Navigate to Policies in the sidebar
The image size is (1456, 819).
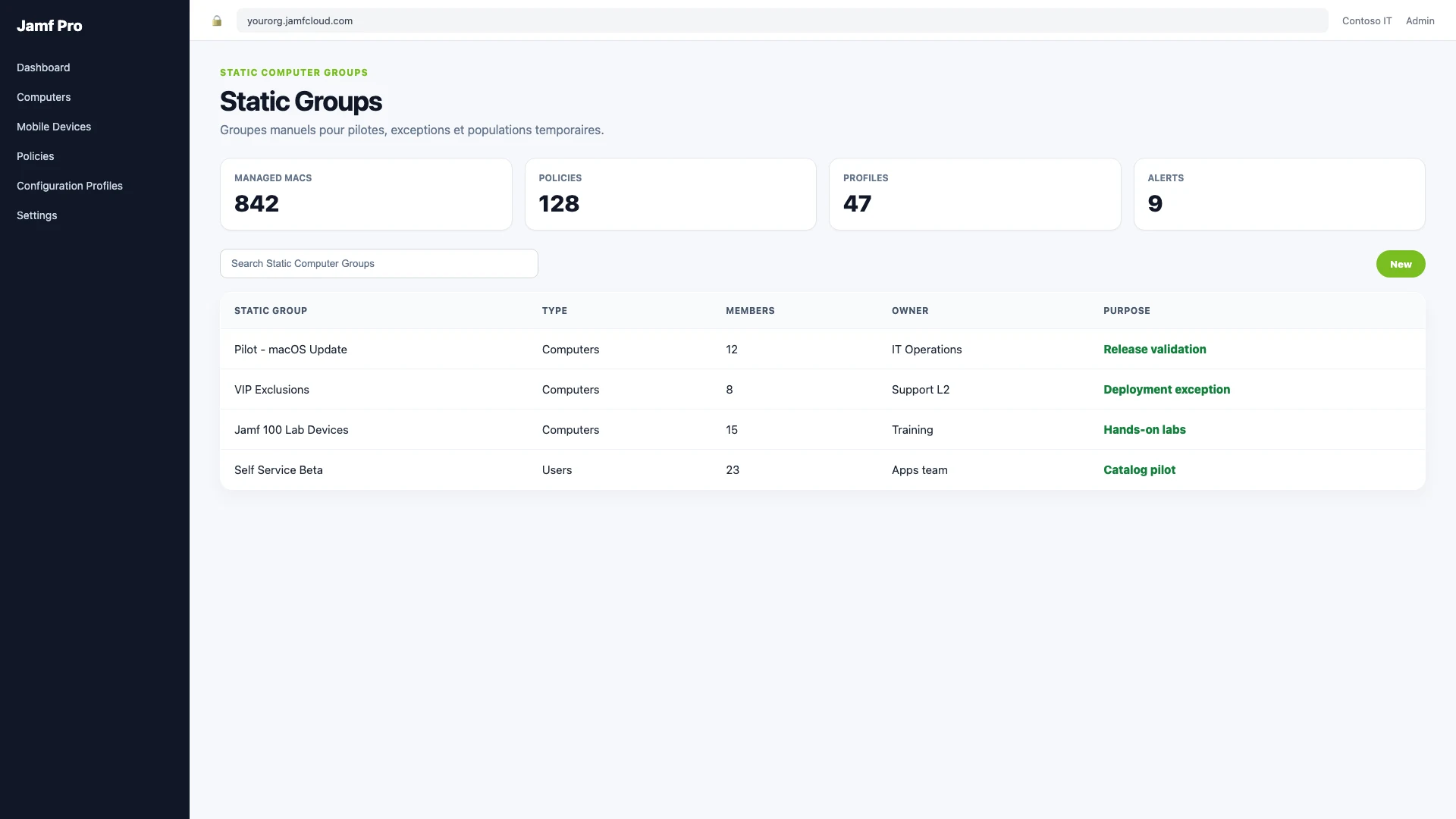36,156
